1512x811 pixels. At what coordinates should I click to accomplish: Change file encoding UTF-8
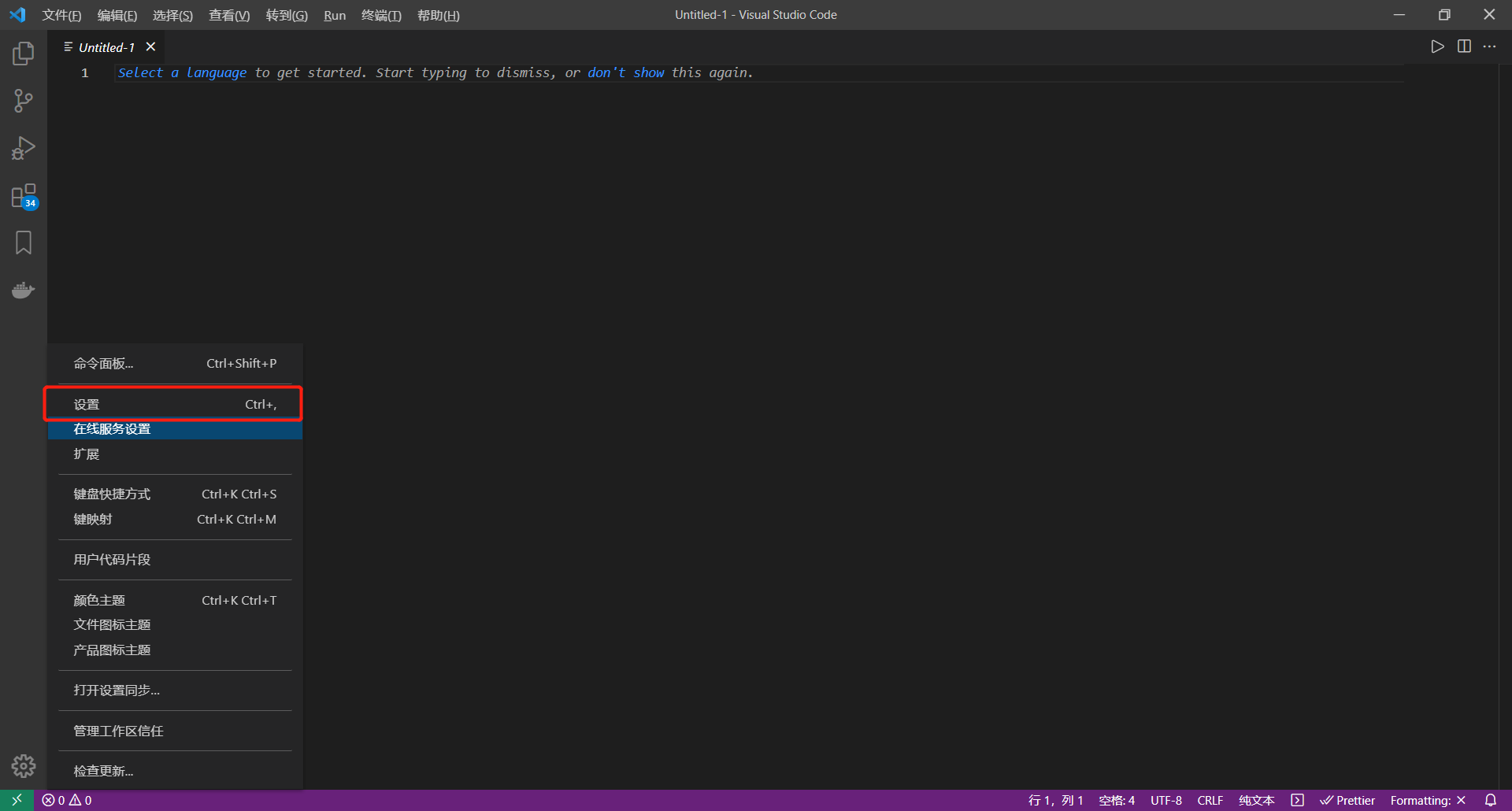pos(1166,800)
